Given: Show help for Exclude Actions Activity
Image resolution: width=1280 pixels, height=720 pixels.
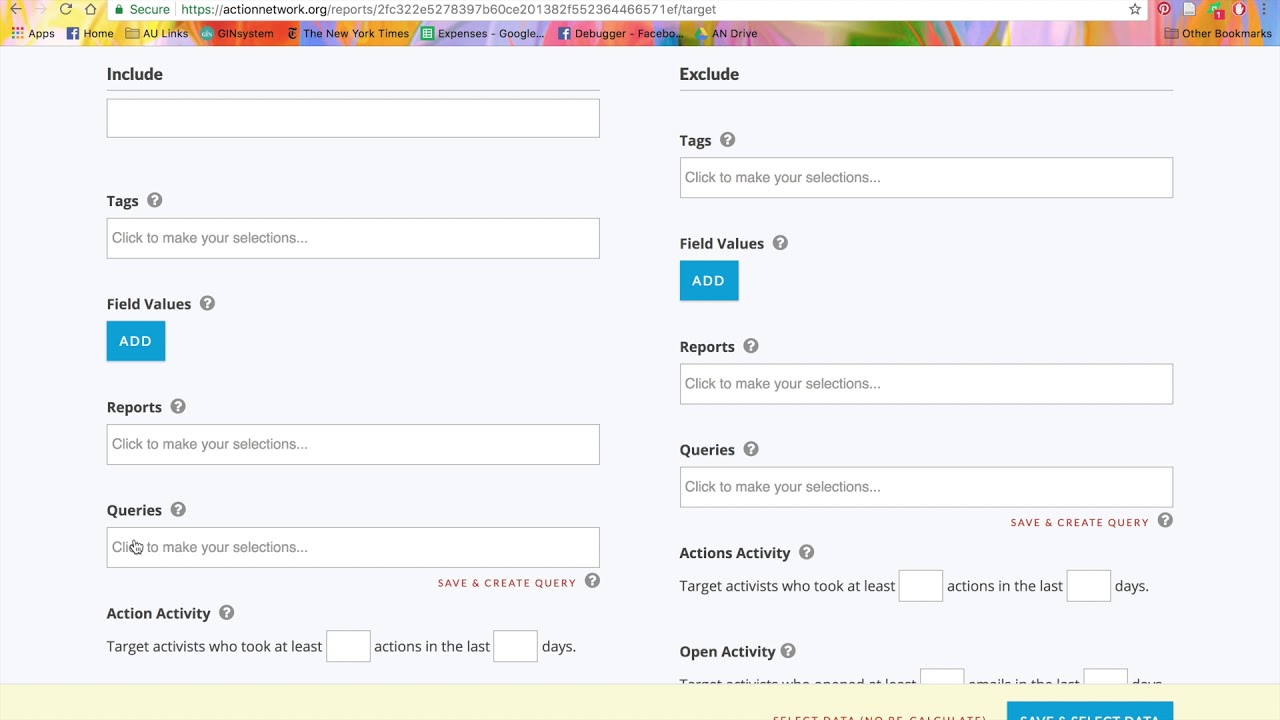Looking at the screenshot, I should (806, 552).
